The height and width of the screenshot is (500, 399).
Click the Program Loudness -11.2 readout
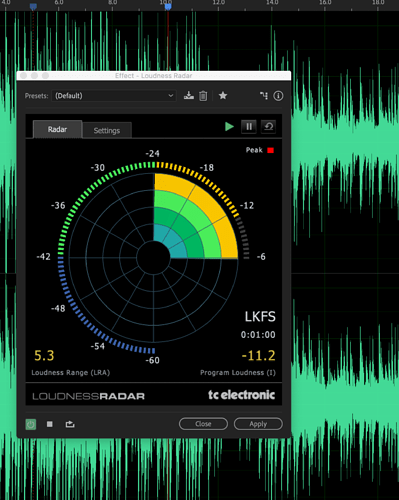click(x=259, y=356)
